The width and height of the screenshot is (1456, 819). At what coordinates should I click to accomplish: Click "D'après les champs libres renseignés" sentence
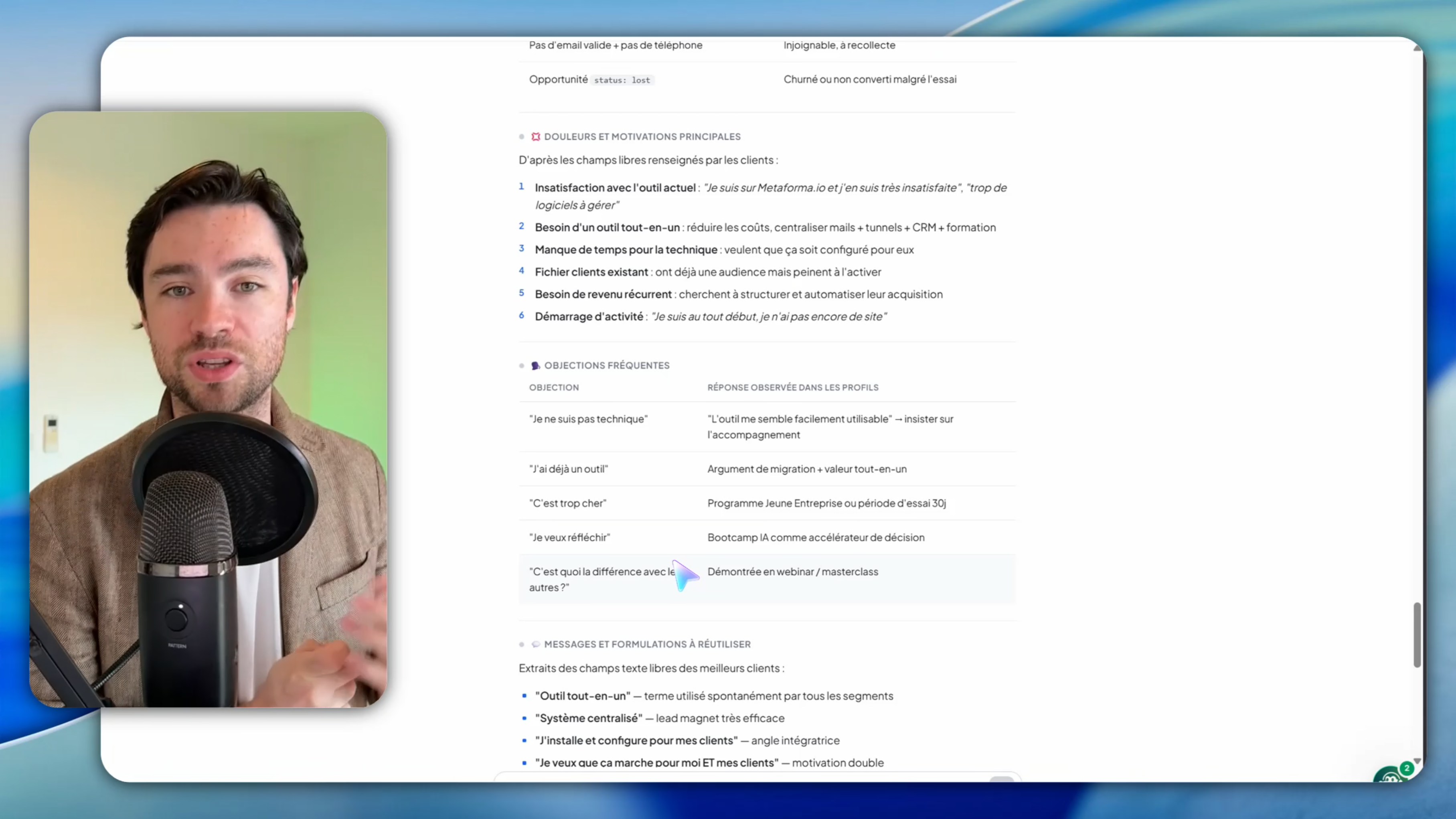click(x=648, y=160)
